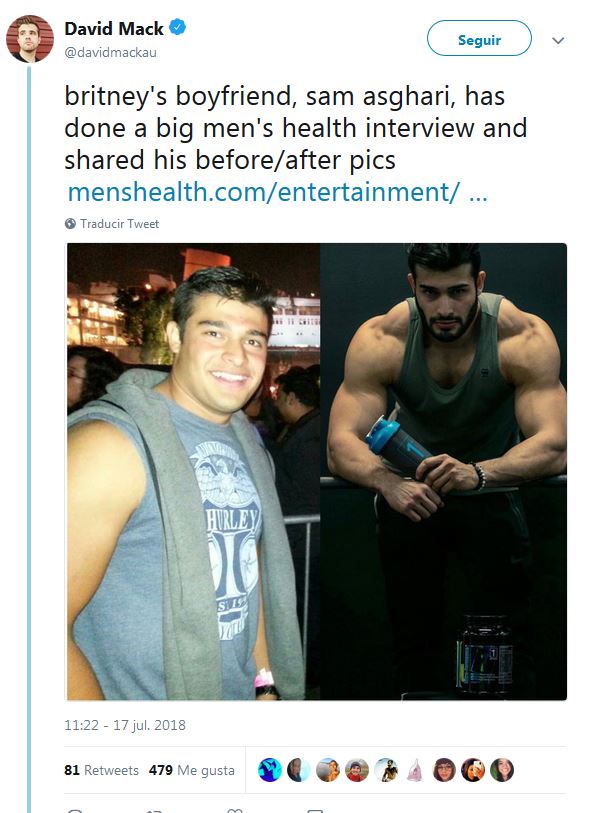Open liker avatar of woman wearing glasses
Viewport: 593px width, 813px height.
click(444, 769)
